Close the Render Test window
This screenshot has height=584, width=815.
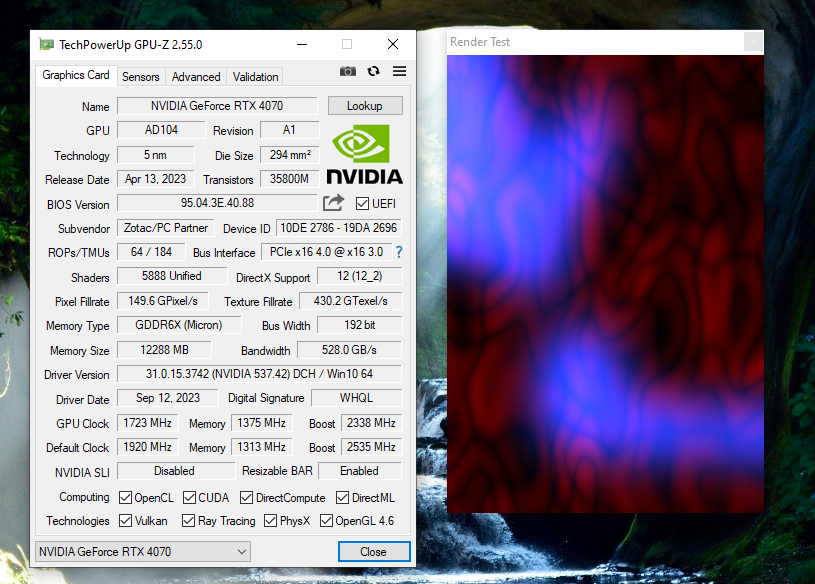[753, 41]
